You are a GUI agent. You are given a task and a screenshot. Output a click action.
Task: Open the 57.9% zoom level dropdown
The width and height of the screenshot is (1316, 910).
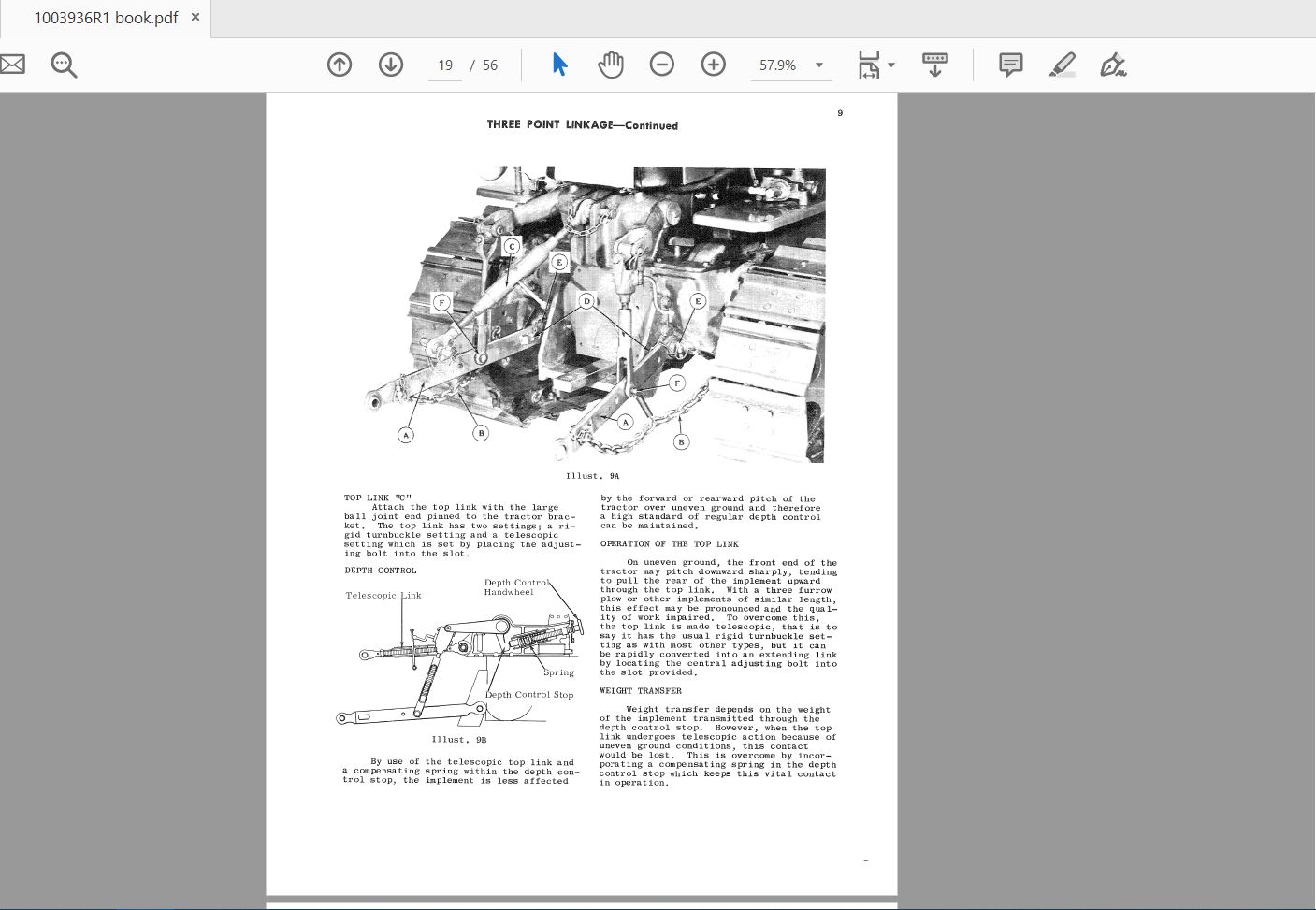click(819, 65)
